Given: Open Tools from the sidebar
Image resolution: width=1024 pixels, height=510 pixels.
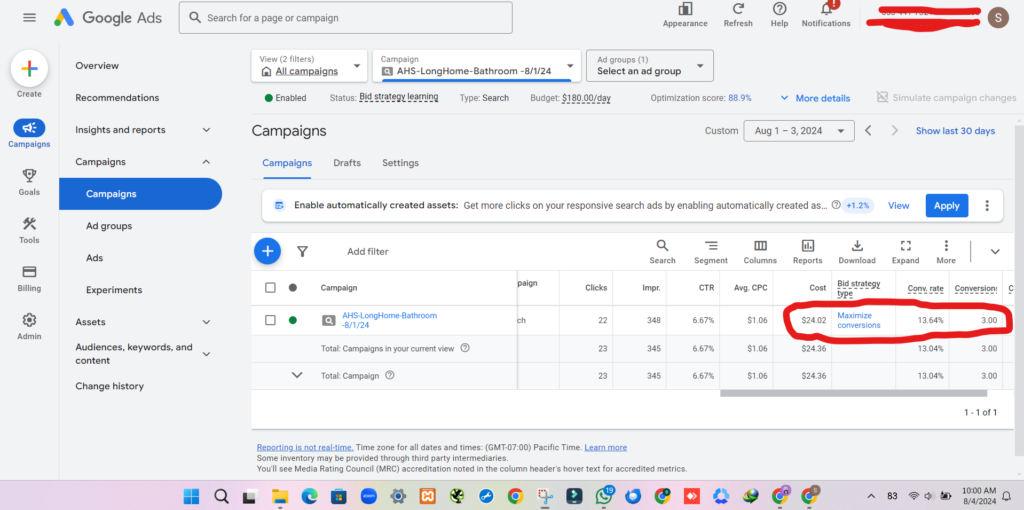Looking at the screenshot, I should point(29,231).
